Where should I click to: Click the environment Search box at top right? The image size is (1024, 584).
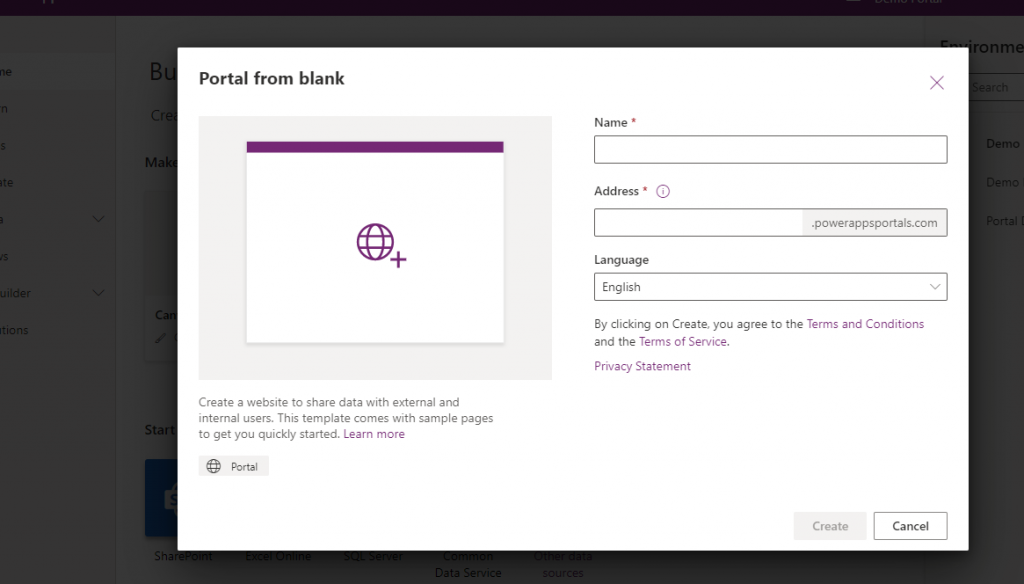(x=995, y=87)
